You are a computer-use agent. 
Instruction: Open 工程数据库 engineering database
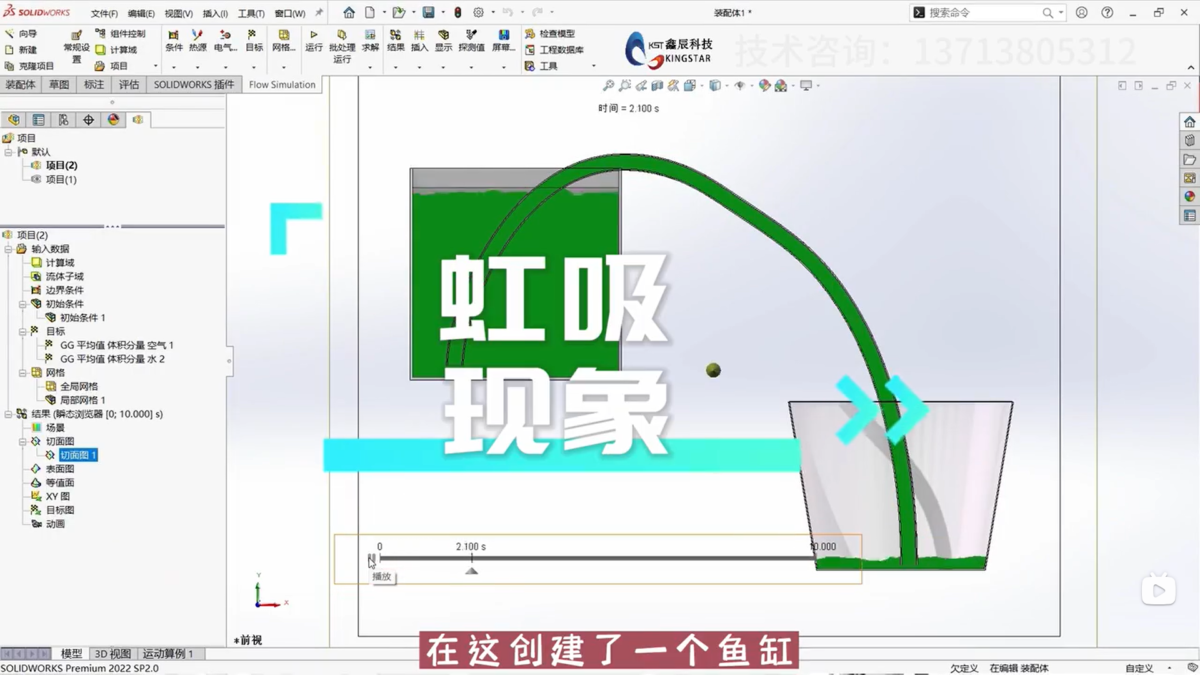(554, 50)
